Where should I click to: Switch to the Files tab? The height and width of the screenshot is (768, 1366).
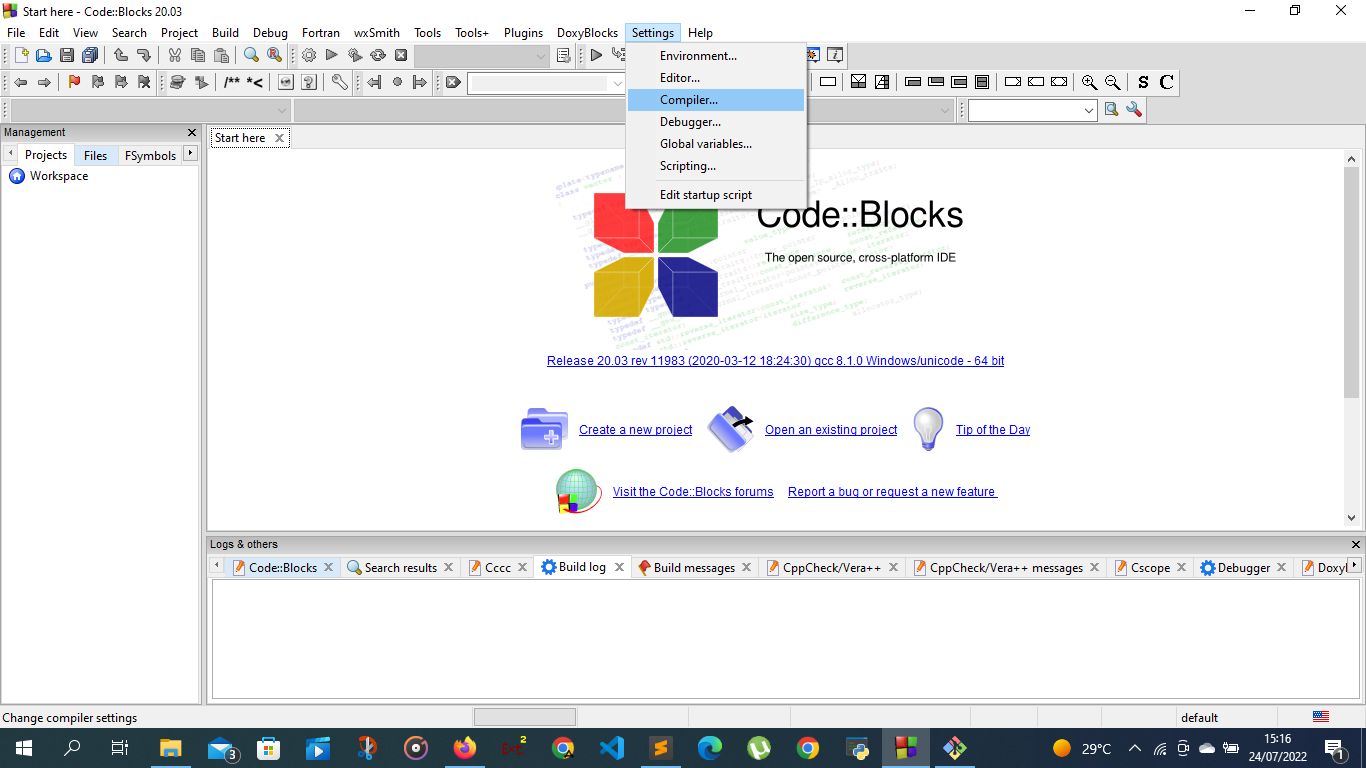(x=96, y=155)
